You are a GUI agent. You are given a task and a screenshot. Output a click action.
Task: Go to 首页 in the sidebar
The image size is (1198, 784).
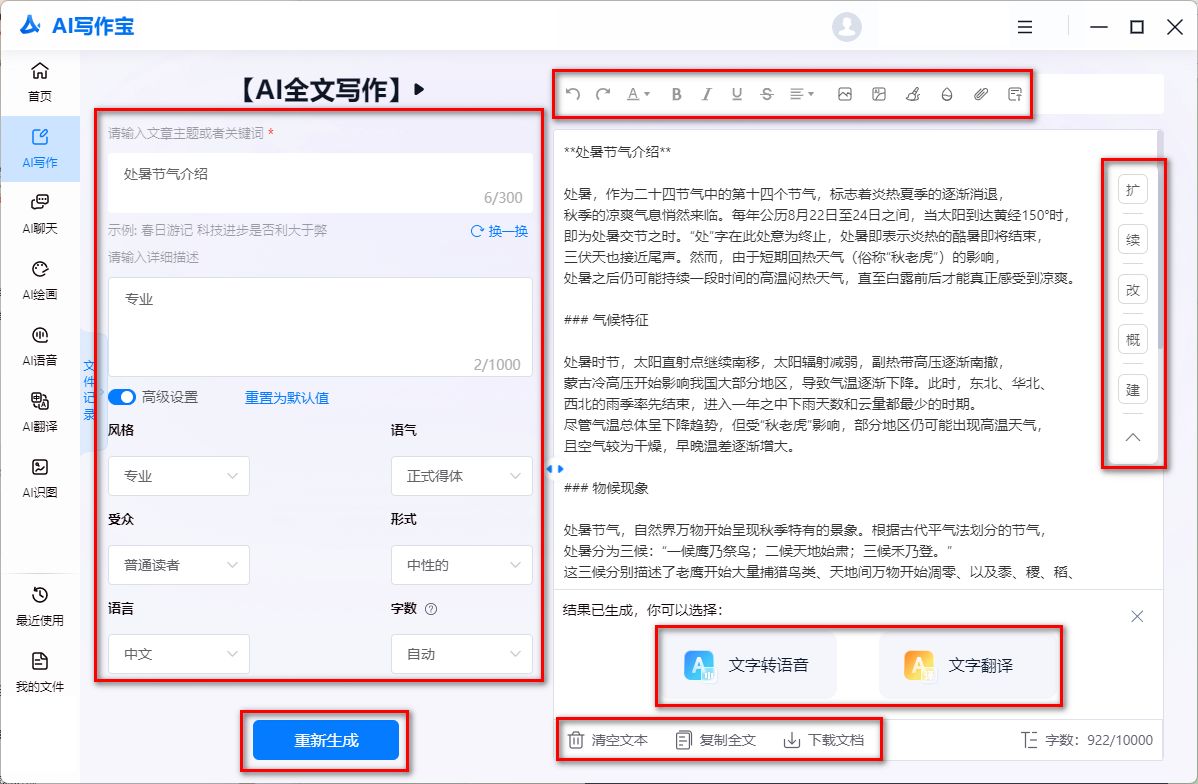(x=40, y=82)
